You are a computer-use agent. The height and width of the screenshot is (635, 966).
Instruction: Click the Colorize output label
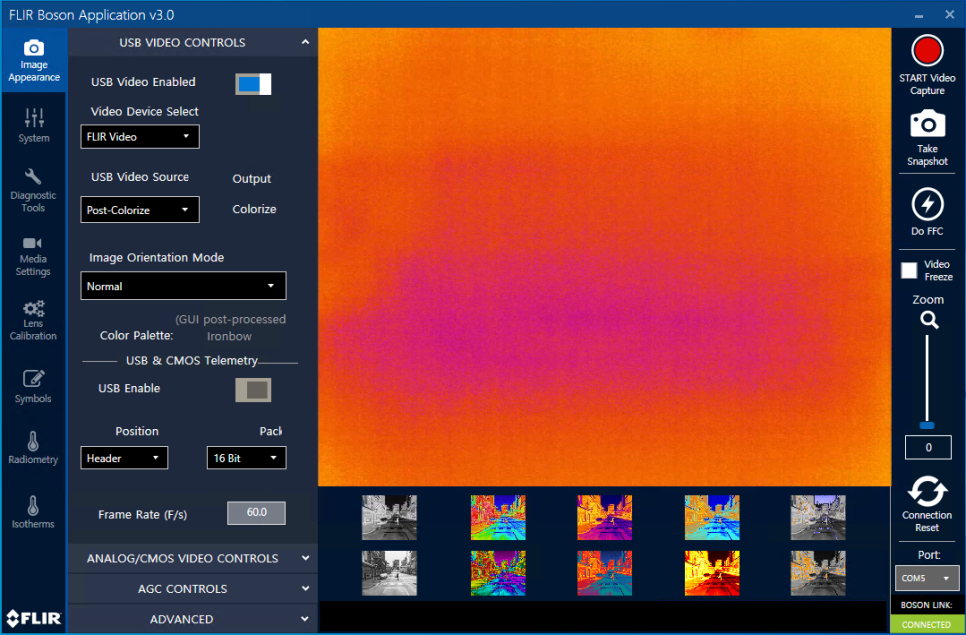point(254,209)
